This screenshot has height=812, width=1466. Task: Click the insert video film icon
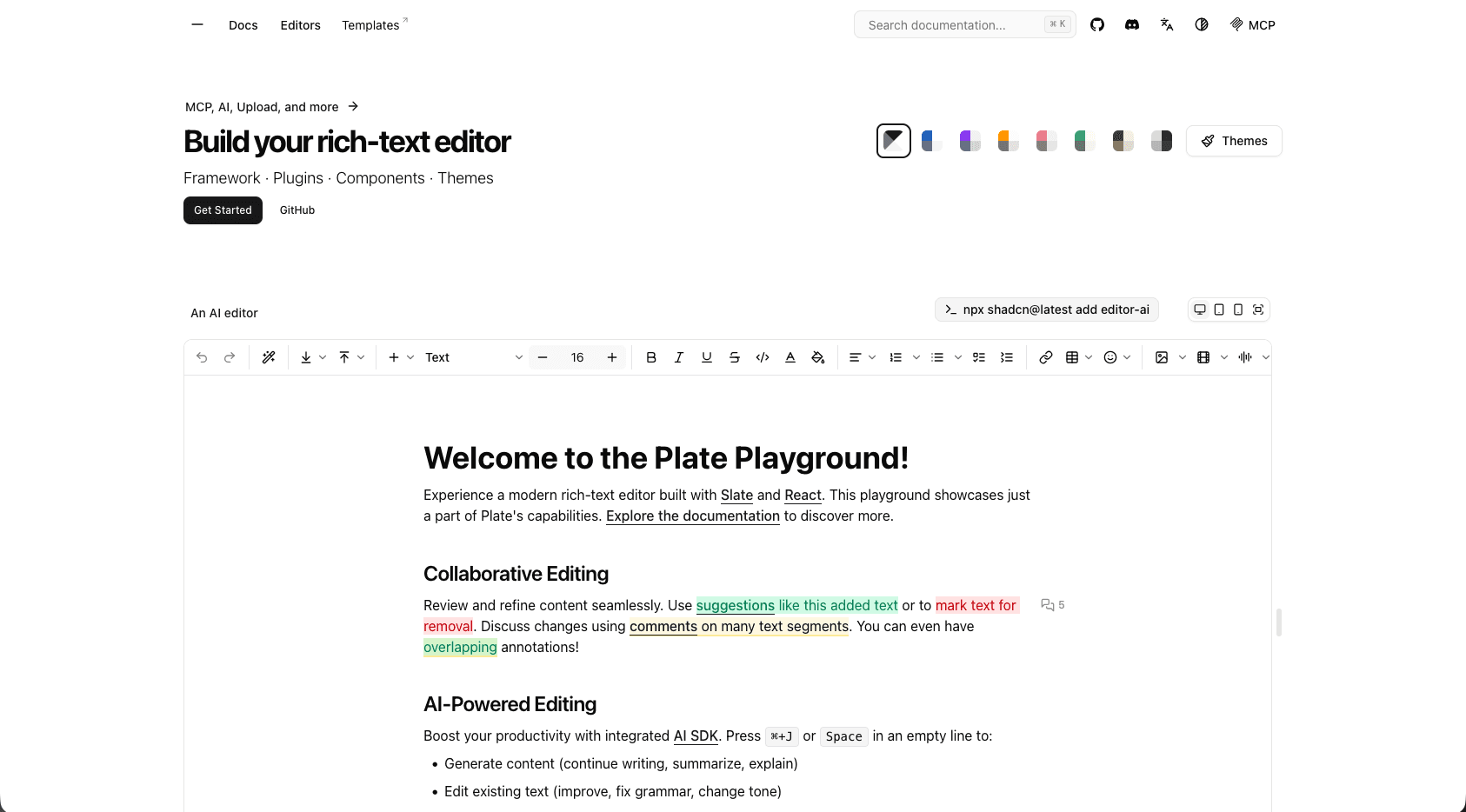[1203, 357]
